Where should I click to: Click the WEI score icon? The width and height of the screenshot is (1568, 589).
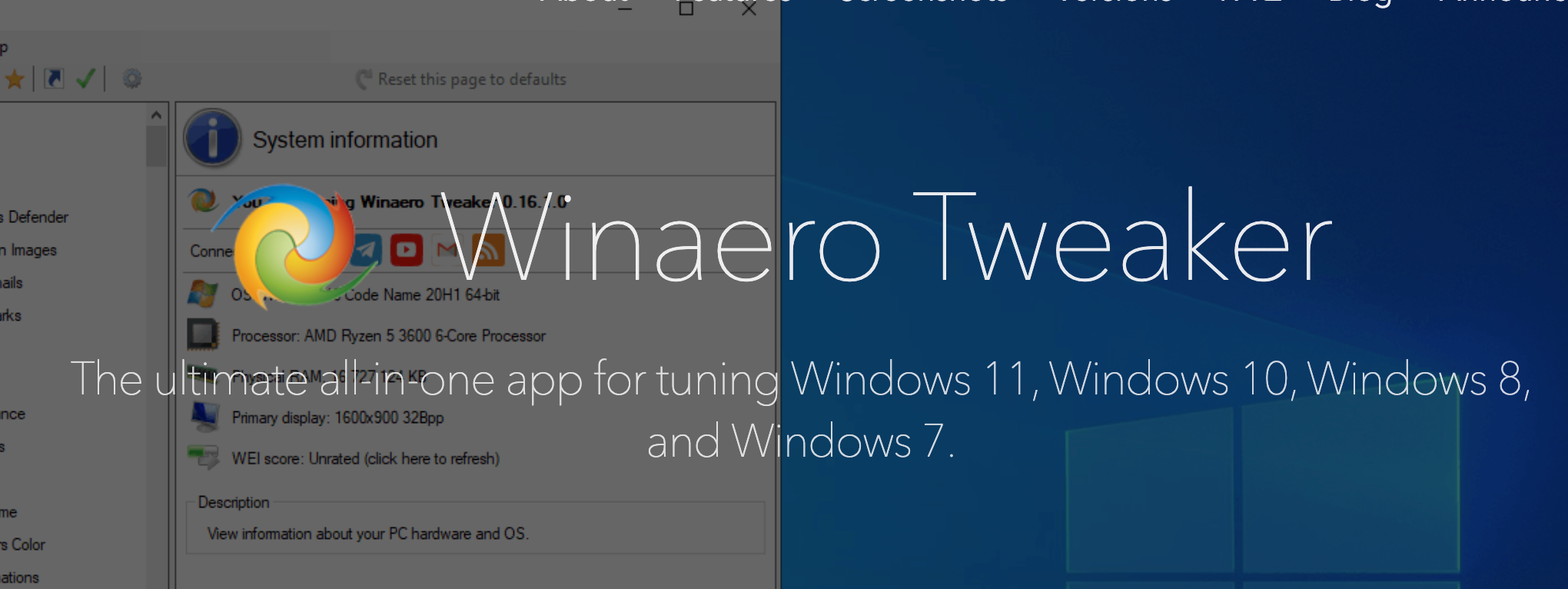204,457
